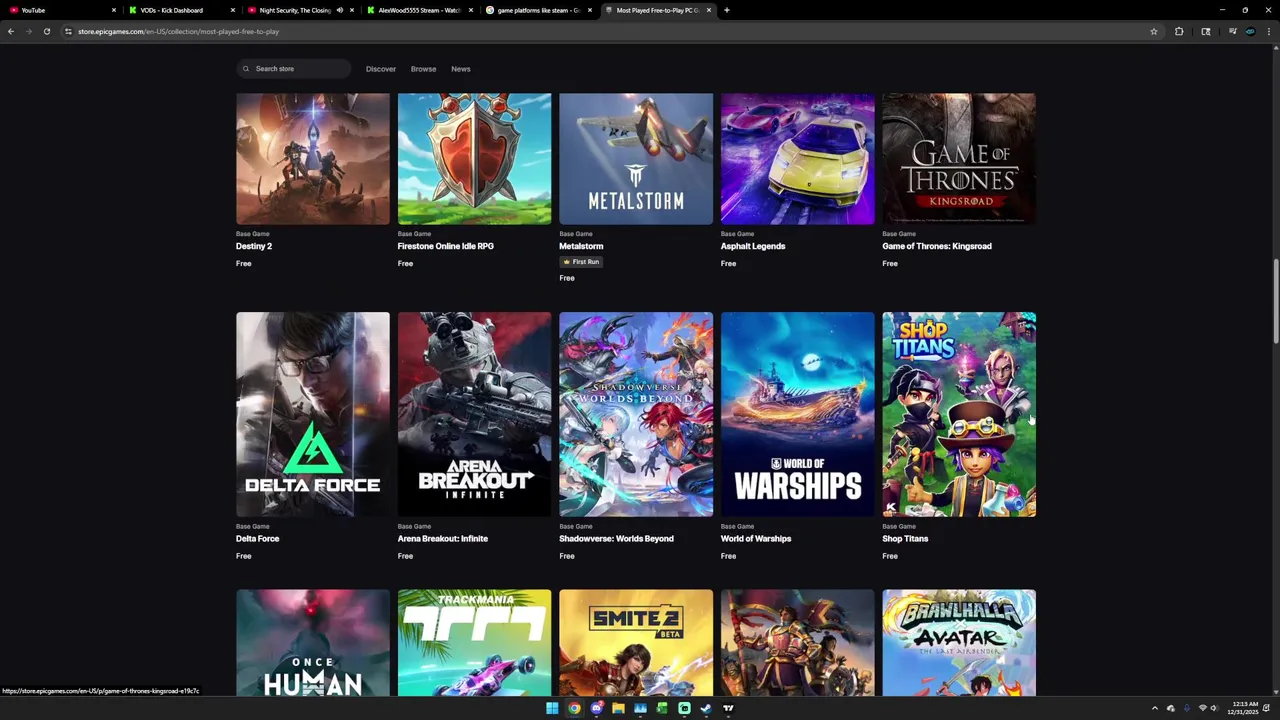Viewport: 1280px width, 720px height.
Task: Switch to VODs - Kick Dashboard tab
Action: tap(180, 10)
